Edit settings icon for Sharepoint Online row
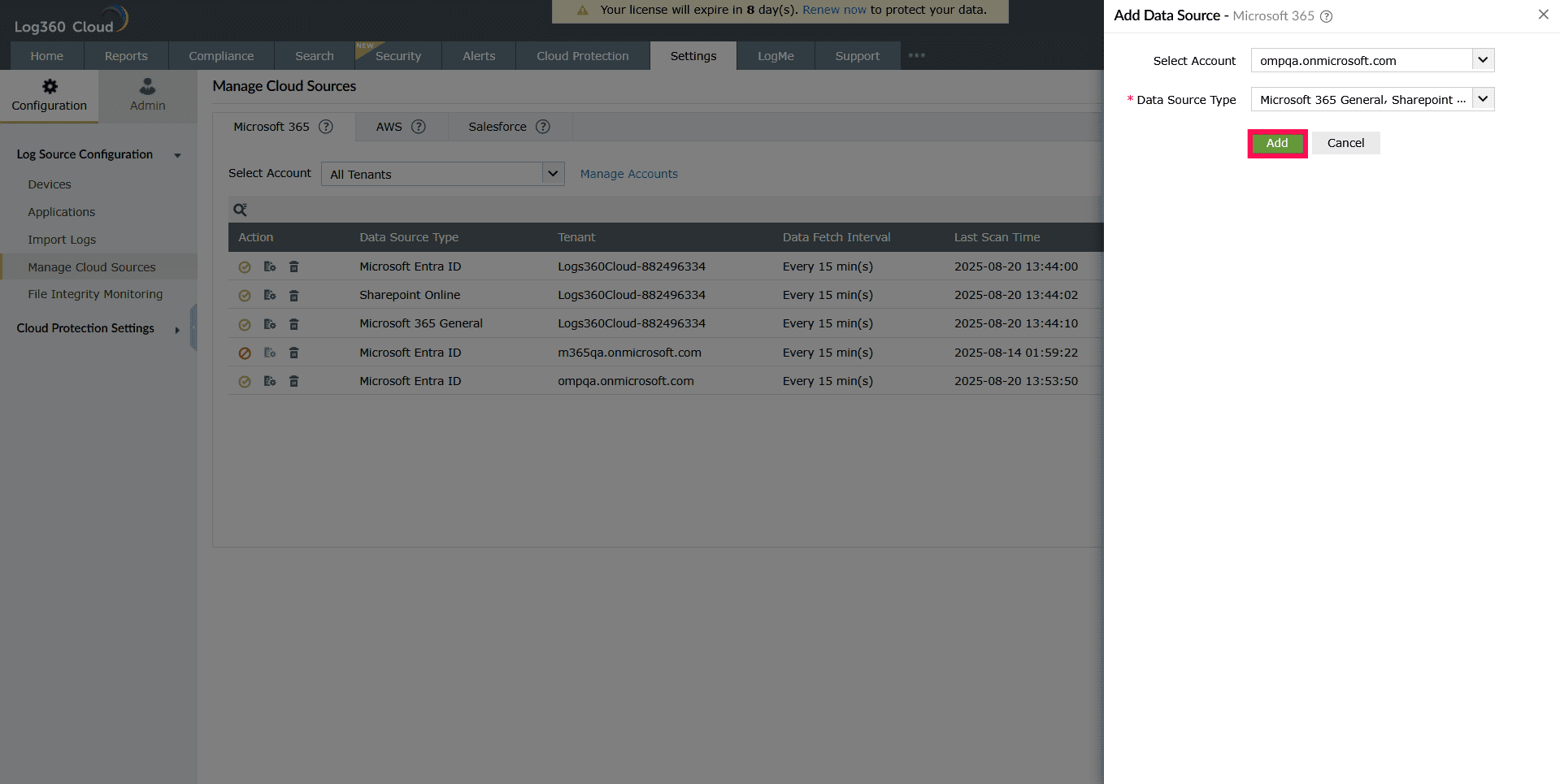The height and width of the screenshot is (784, 1560). [x=270, y=295]
